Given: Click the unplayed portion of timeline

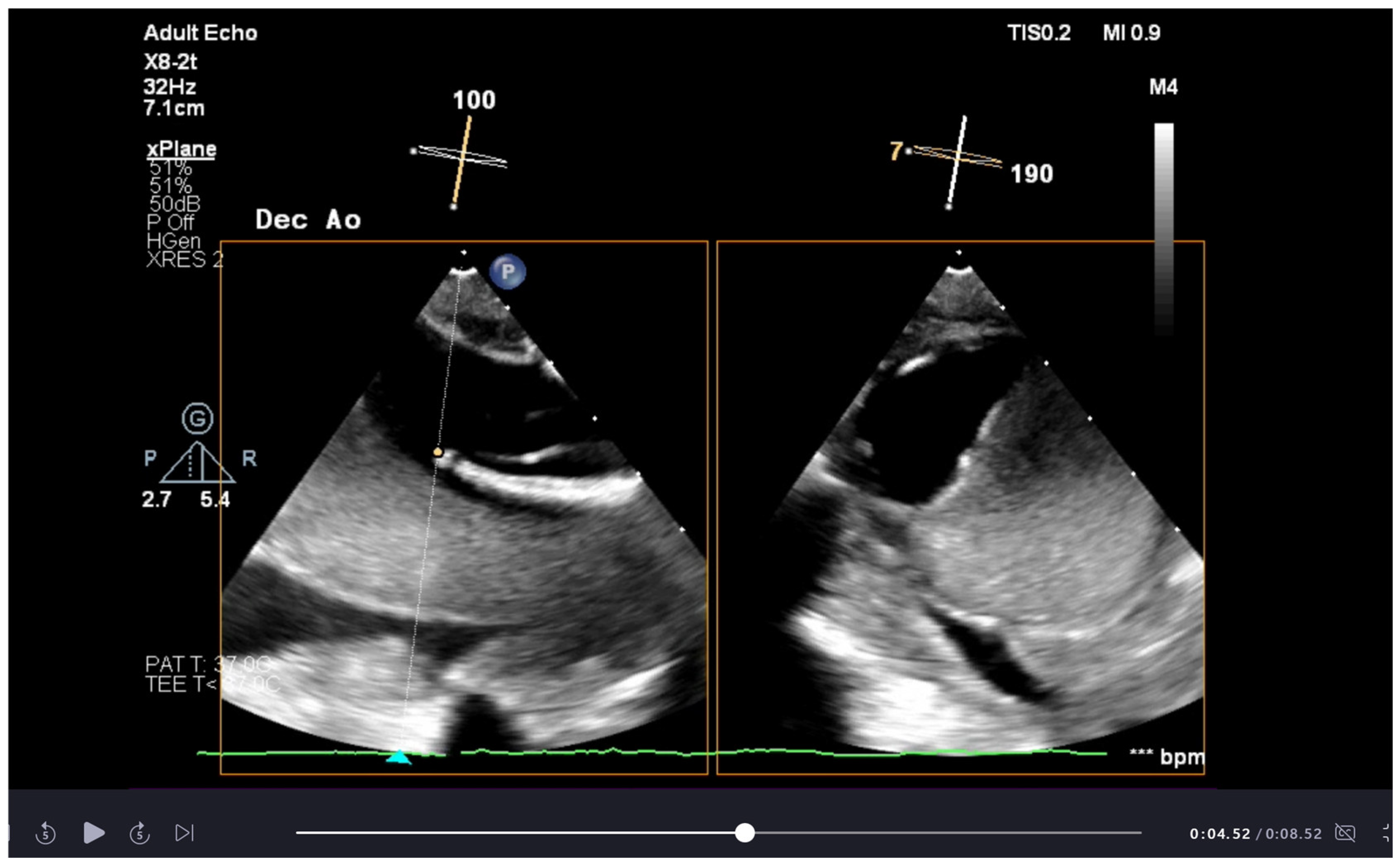Looking at the screenshot, I should pyautogui.click(x=947, y=833).
